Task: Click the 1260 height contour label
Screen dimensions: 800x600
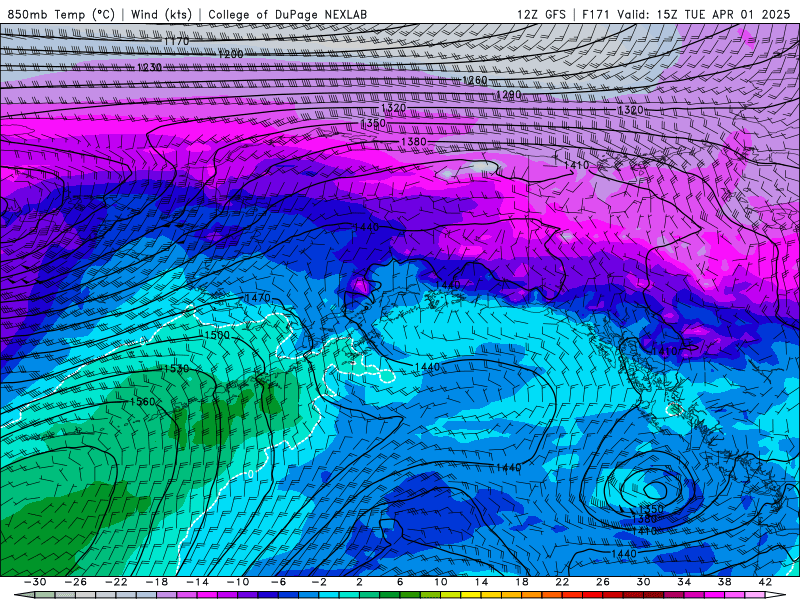Action: pyautogui.click(x=475, y=80)
